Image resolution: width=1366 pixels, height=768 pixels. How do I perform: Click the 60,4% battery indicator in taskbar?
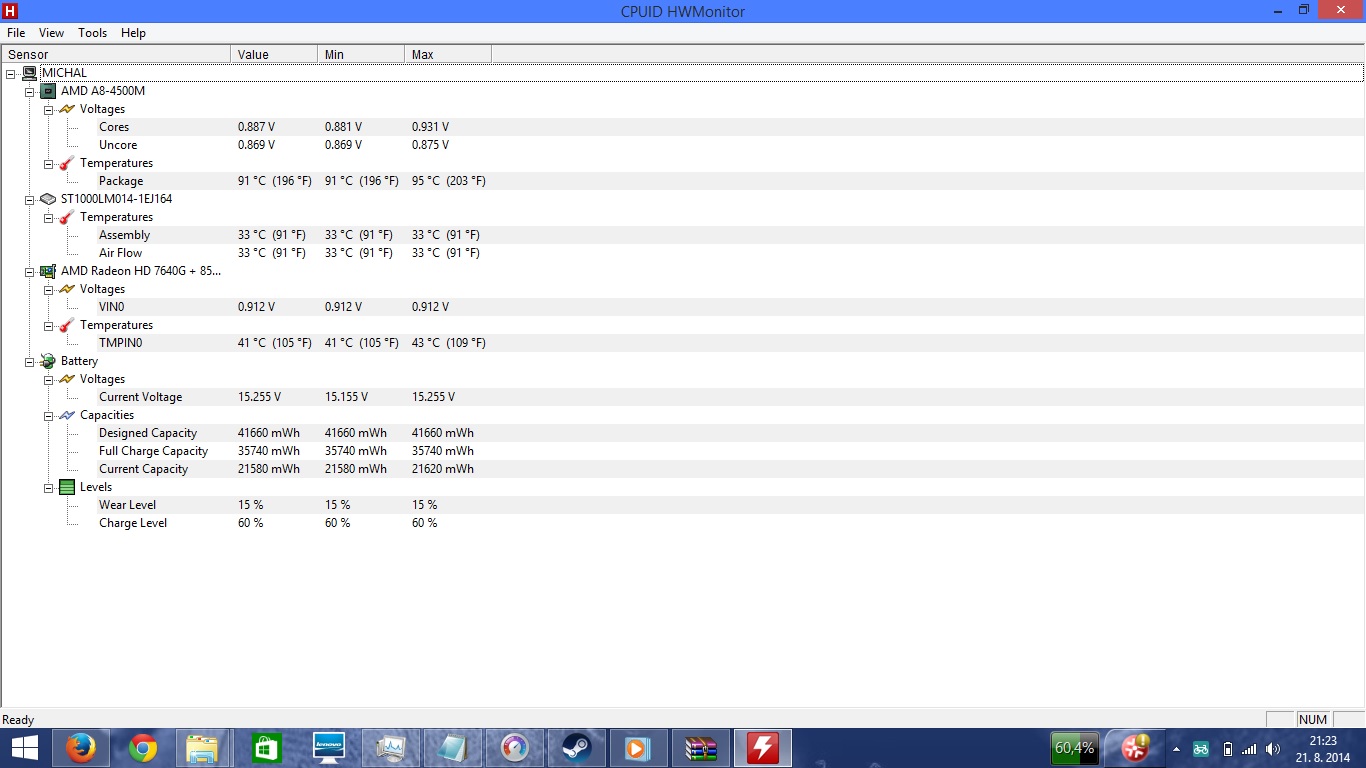click(x=1074, y=748)
